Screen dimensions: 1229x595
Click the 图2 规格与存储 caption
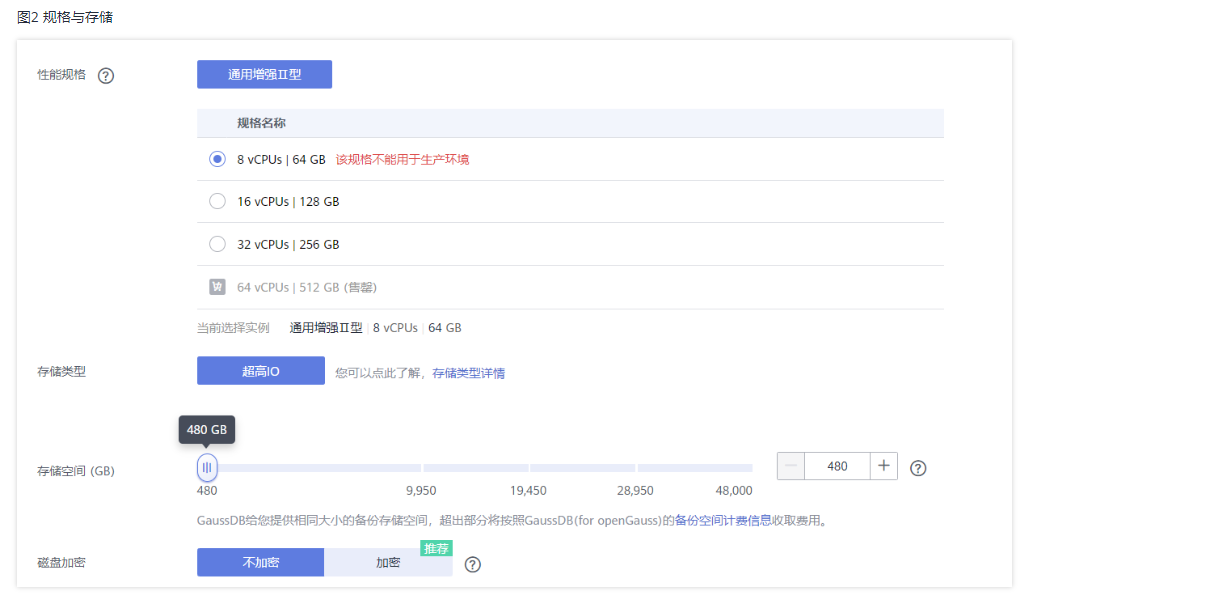pos(65,17)
